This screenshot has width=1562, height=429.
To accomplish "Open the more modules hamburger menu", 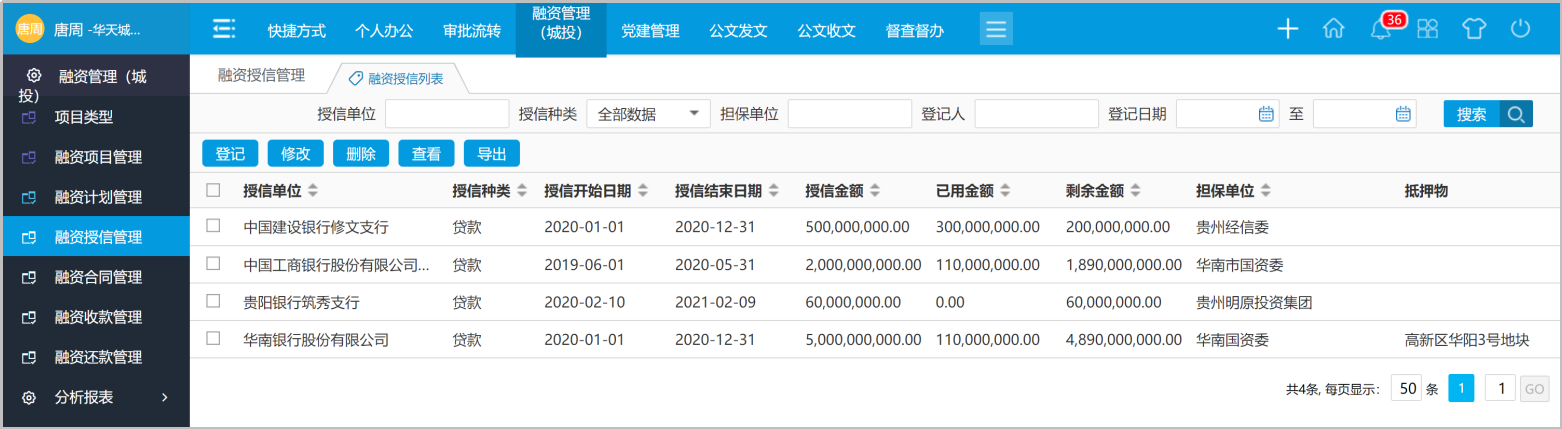I will click(x=996, y=29).
